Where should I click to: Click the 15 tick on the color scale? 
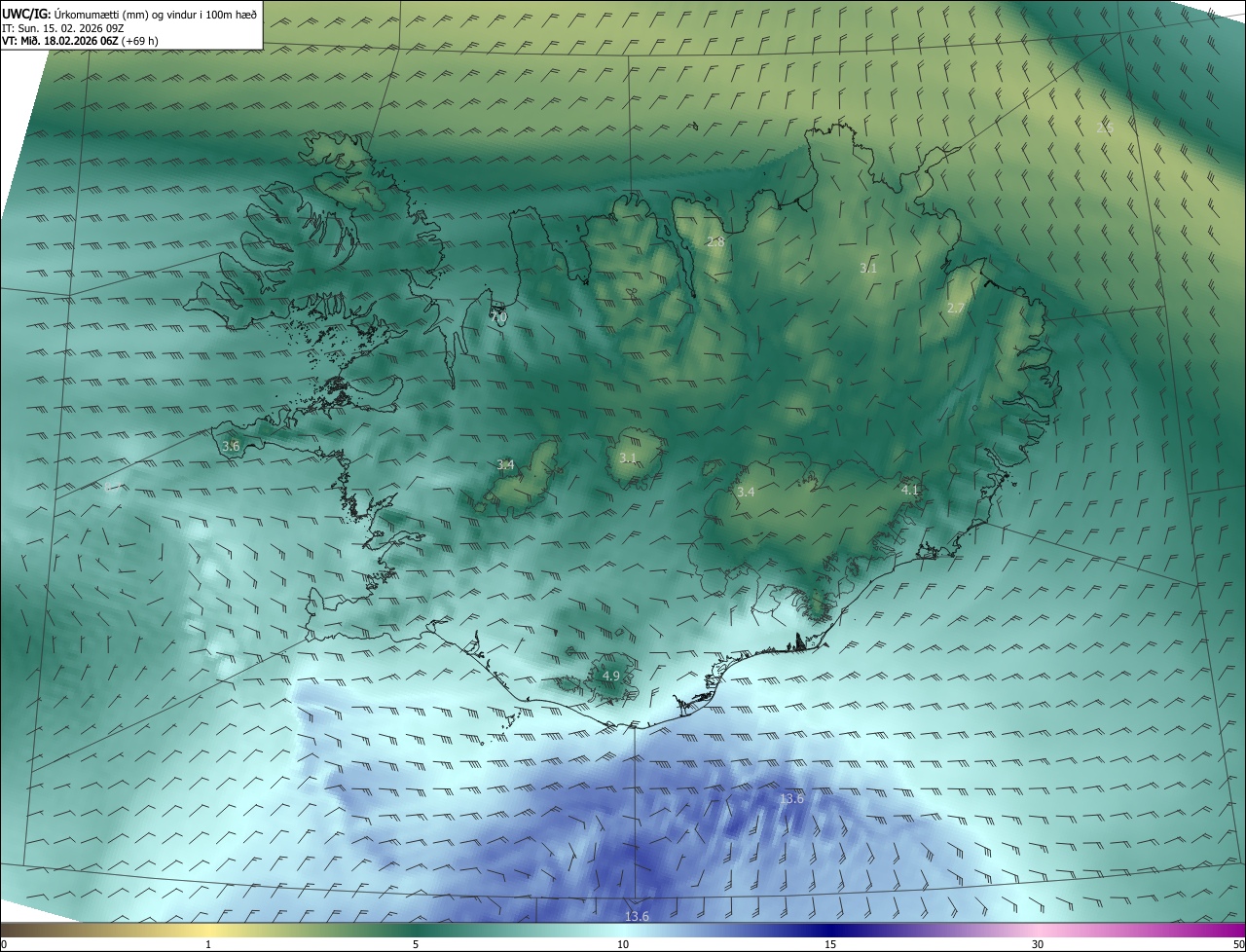[830, 944]
